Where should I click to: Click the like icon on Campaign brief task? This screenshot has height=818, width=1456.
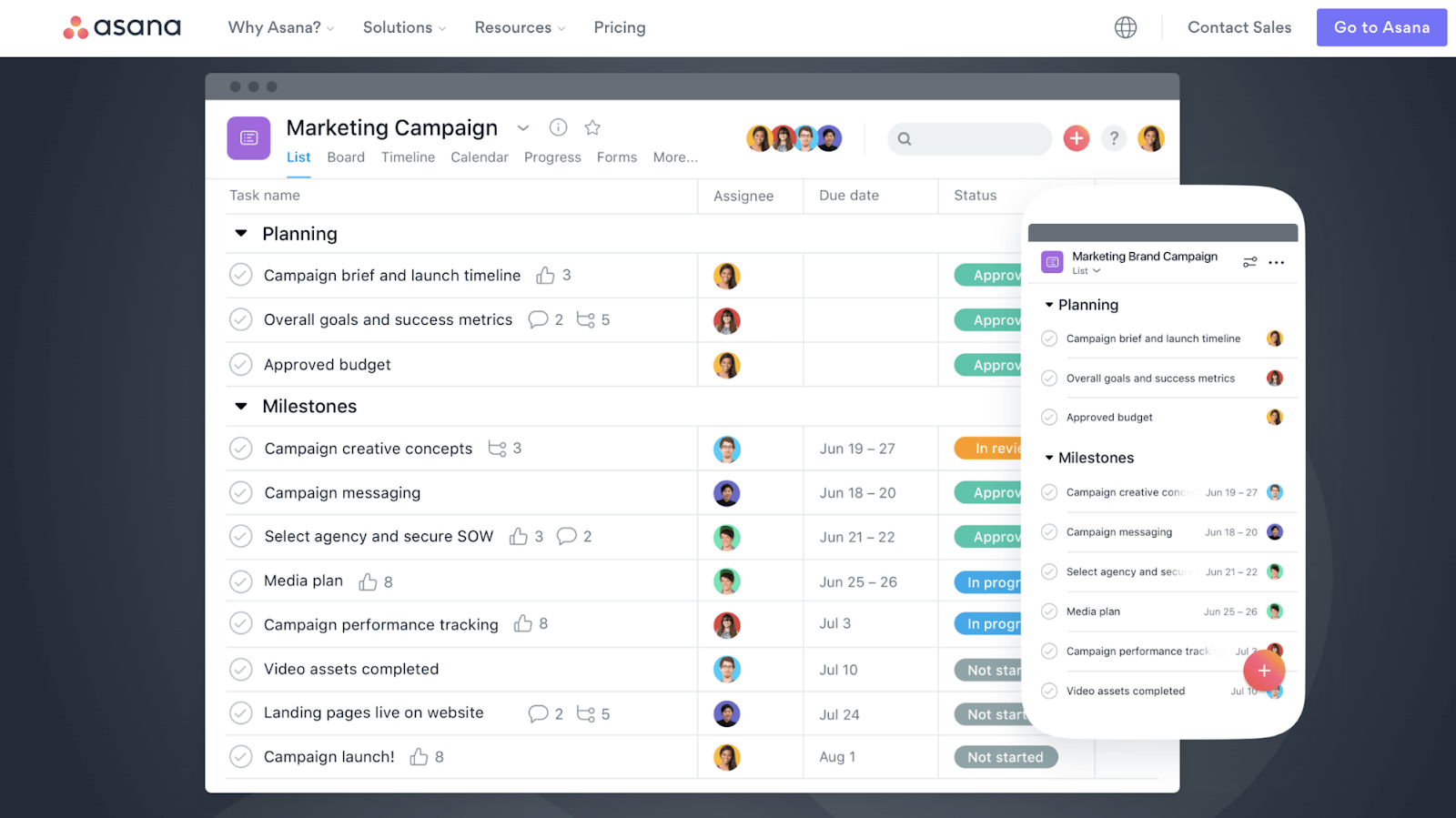click(x=545, y=275)
